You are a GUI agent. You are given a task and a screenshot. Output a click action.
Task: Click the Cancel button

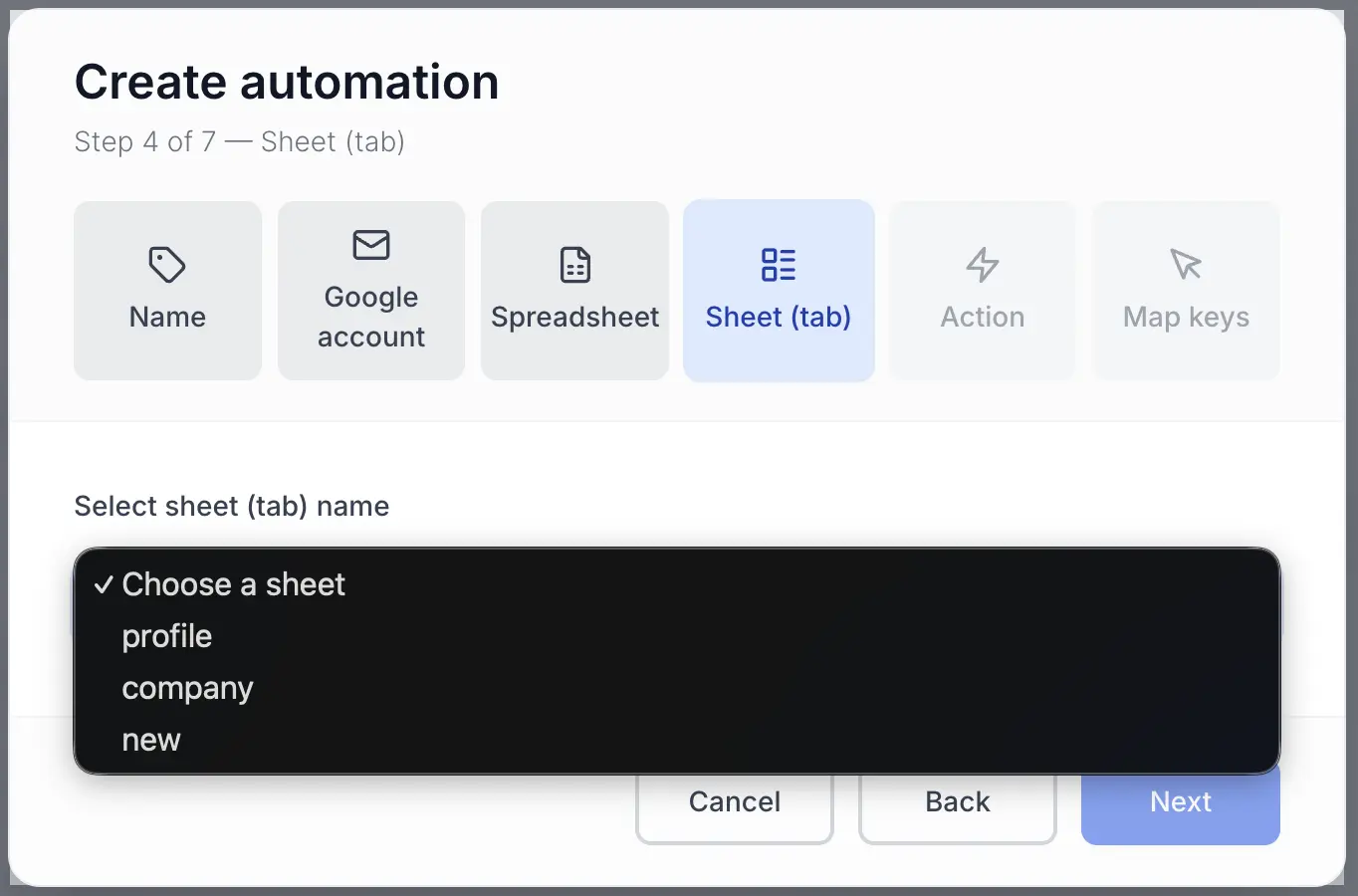[x=734, y=801]
